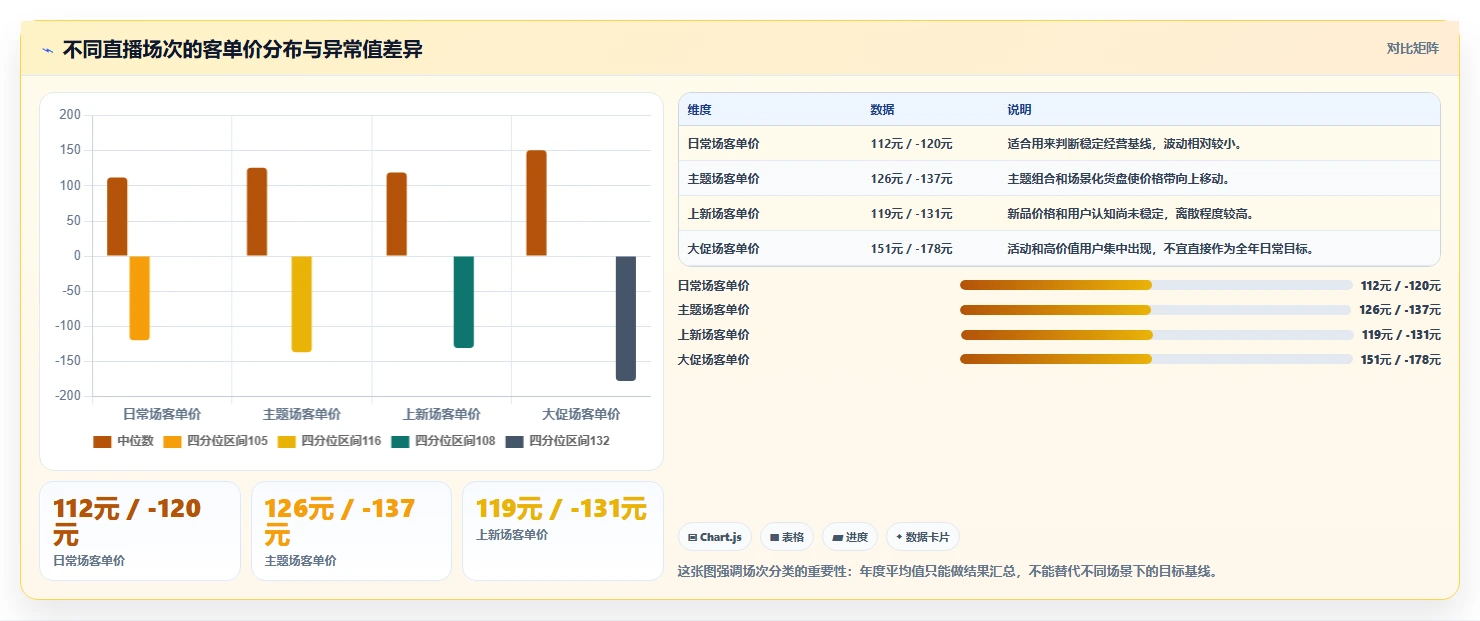Toggle the 中位数 legend swatch
The height and width of the screenshot is (621, 1480).
point(102,441)
